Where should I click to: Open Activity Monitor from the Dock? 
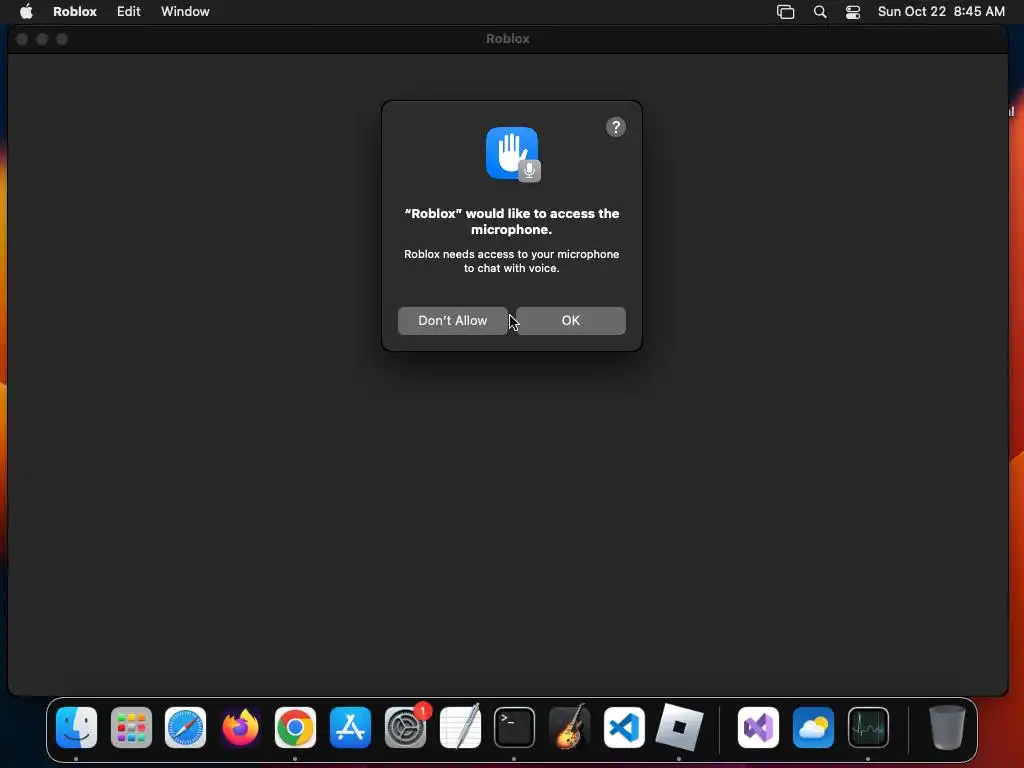868,728
